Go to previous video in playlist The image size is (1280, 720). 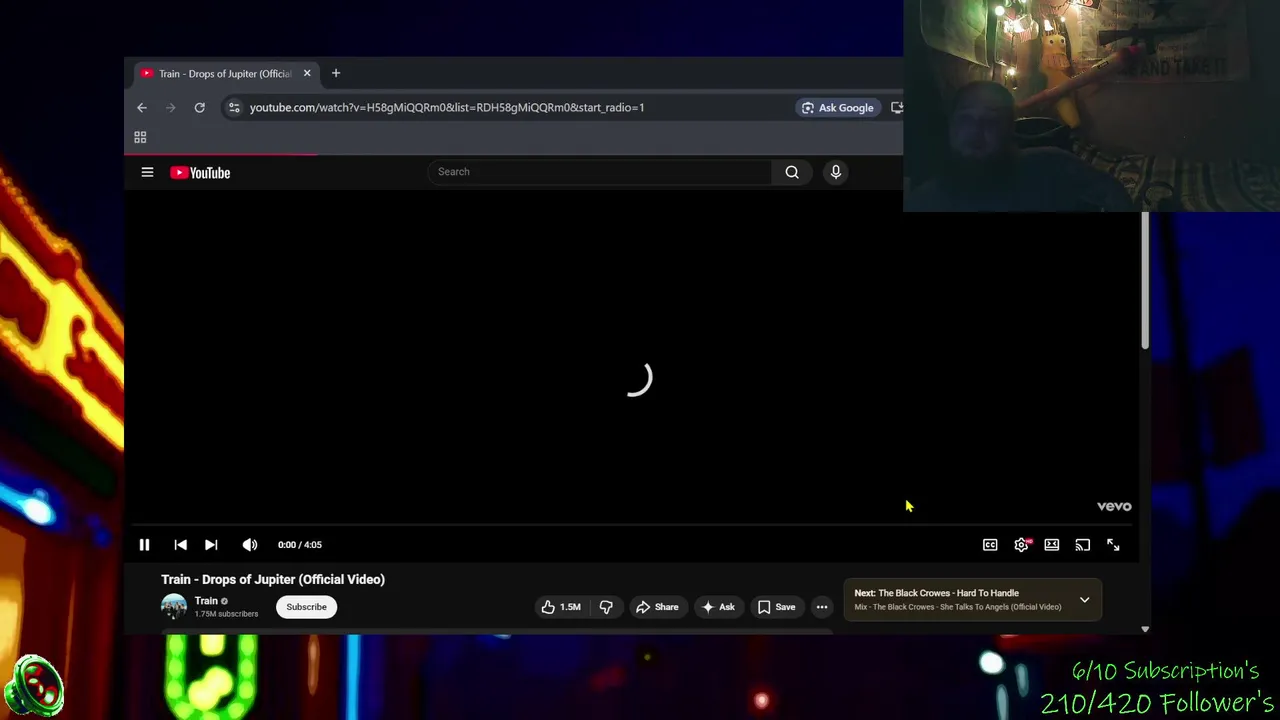(180, 545)
